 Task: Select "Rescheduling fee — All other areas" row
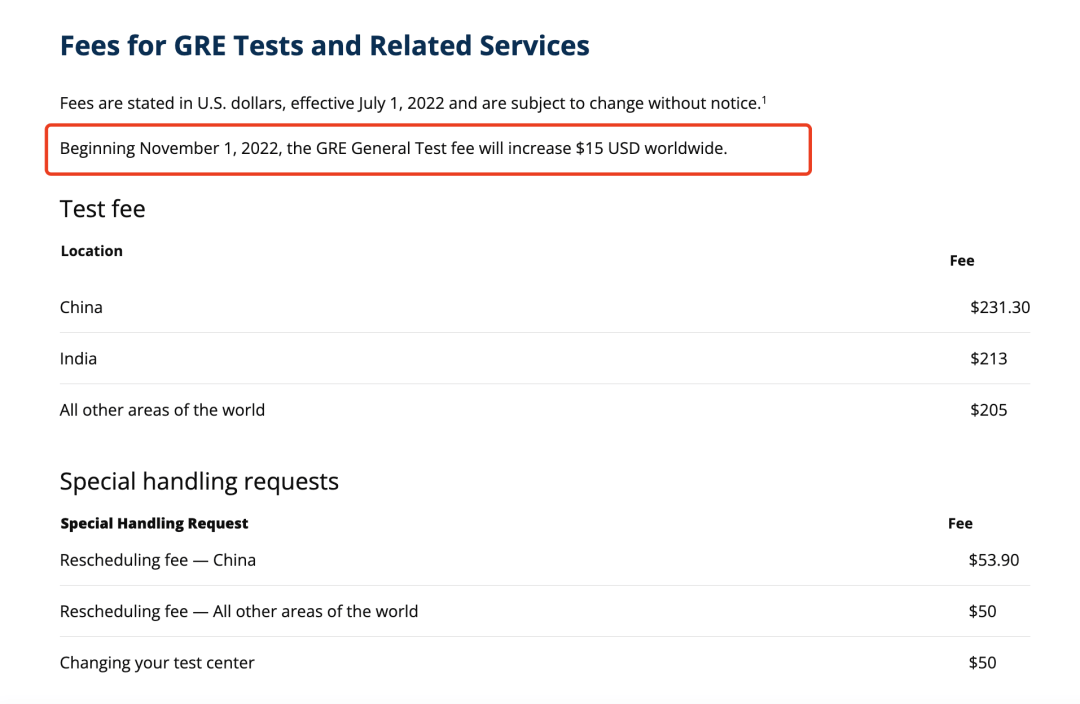tap(239, 611)
